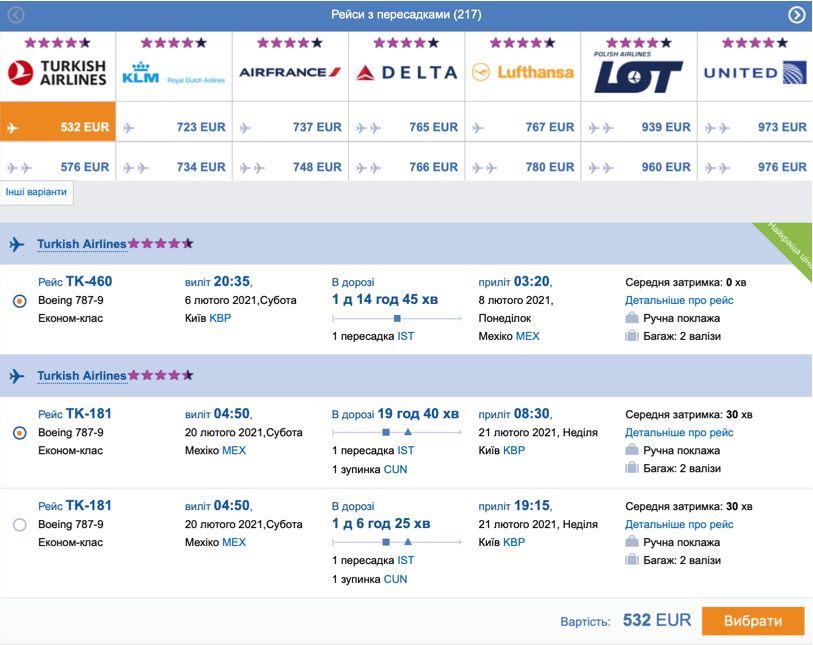Pick the LOT Polish Airlines logo
Image resolution: width=813 pixels, height=645 pixels.
[x=638, y=72]
